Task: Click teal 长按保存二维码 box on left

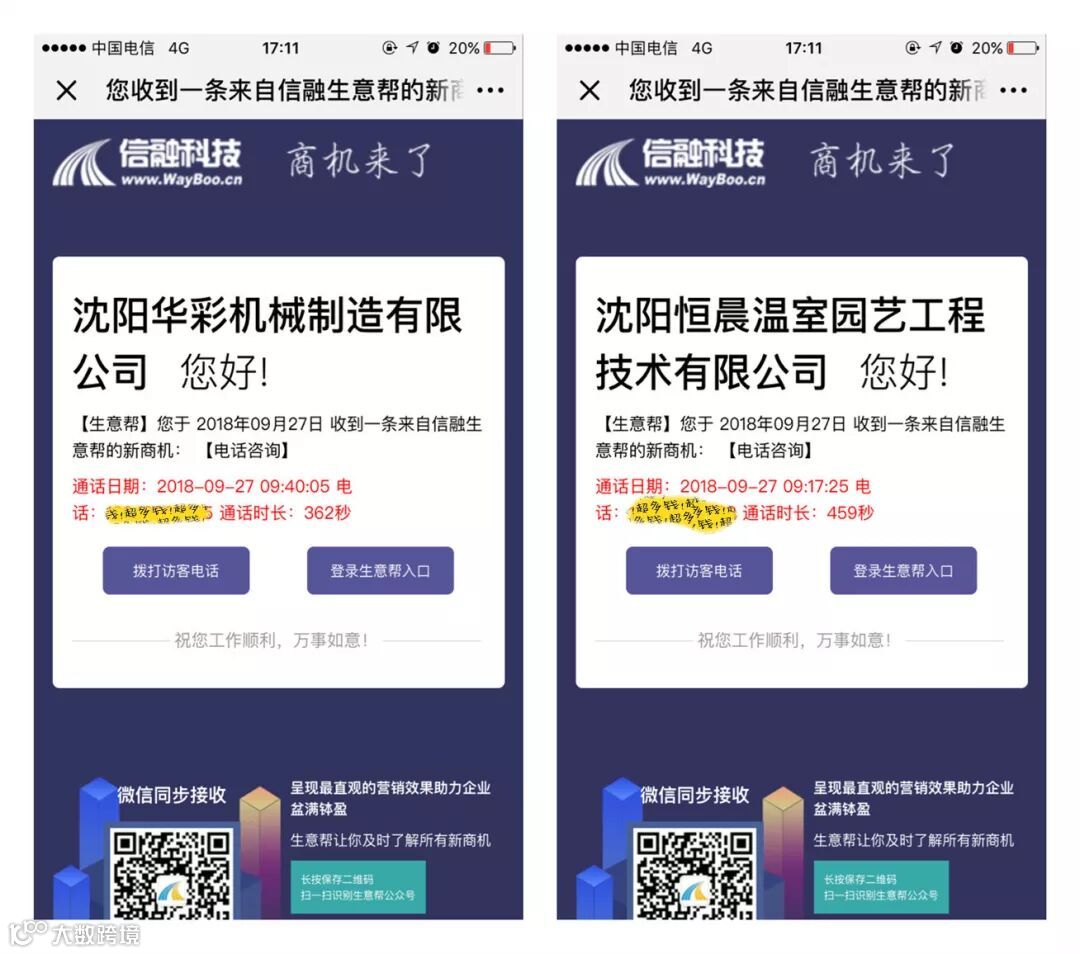Action: [x=358, y=887]
